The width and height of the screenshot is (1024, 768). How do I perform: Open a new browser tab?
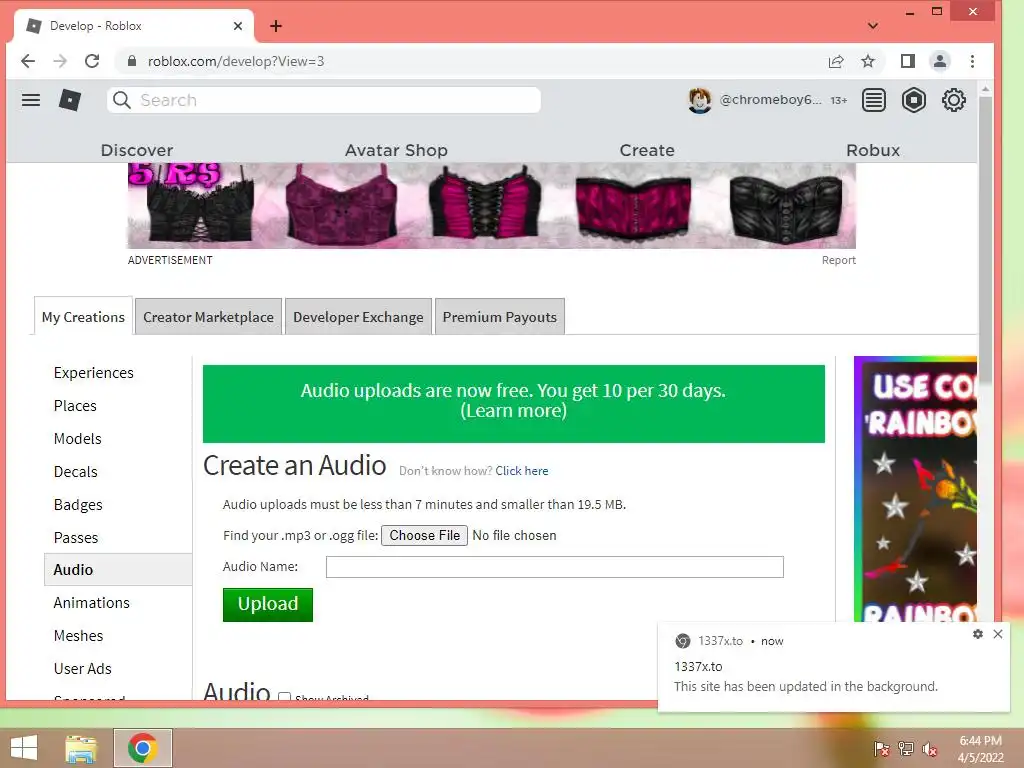point(276,26)
